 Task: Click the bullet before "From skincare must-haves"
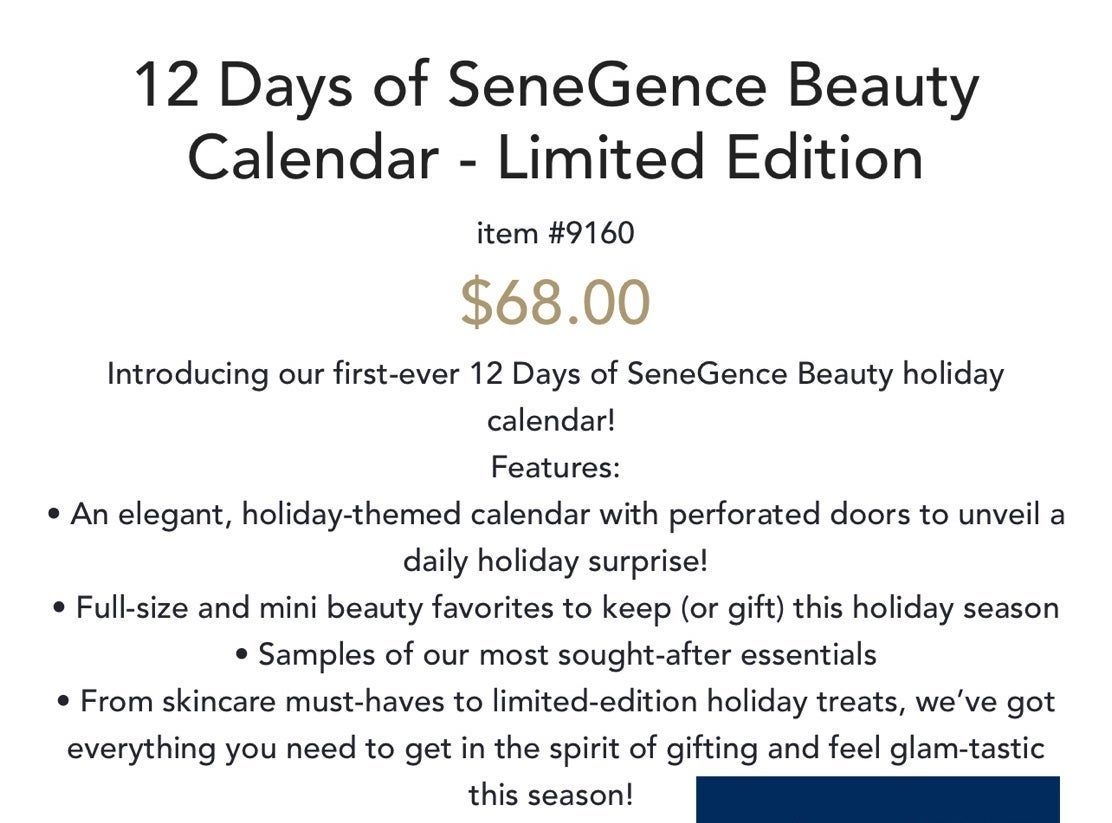pyautogui.click(x=64, y=702)
